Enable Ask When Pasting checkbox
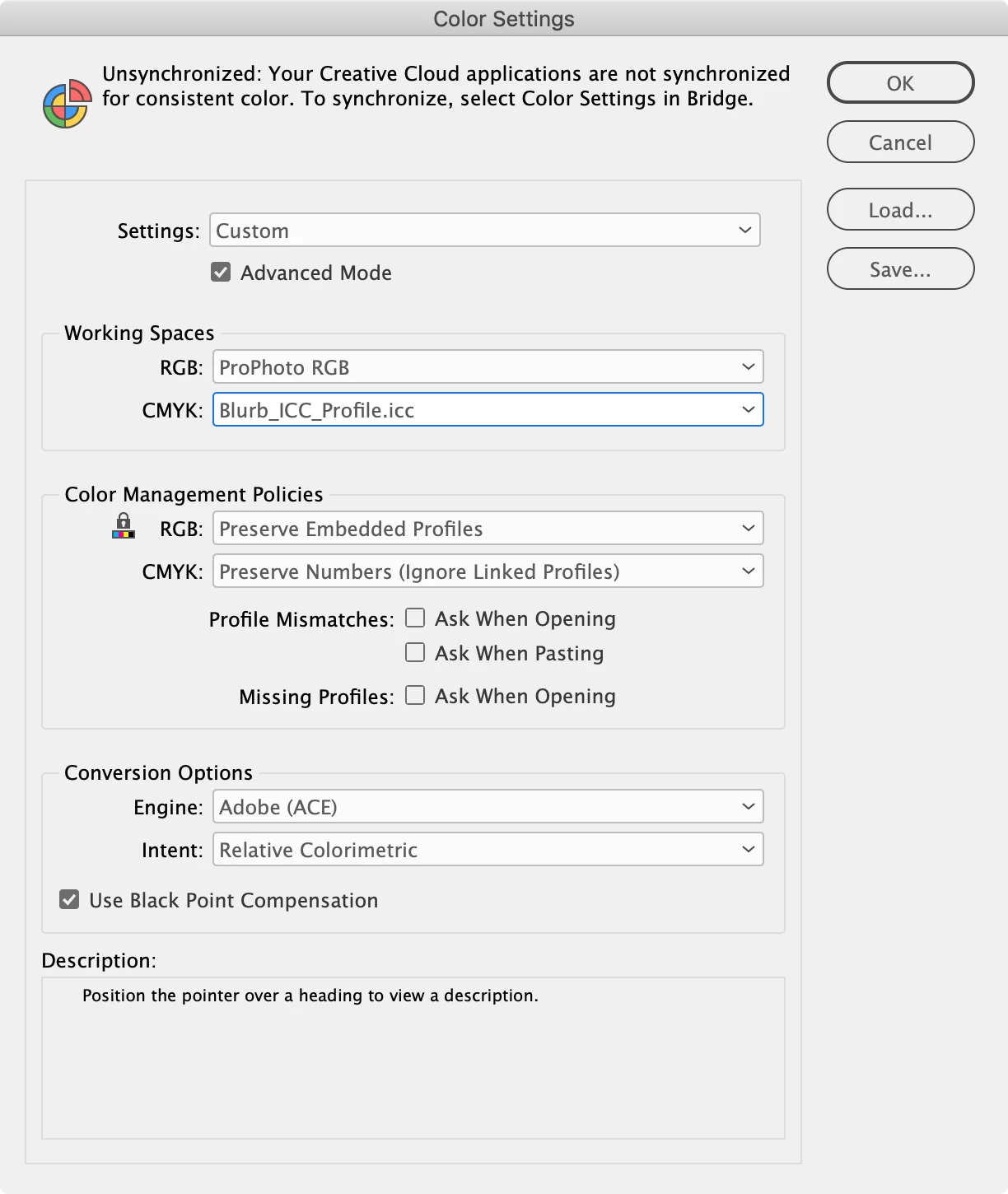1008x1194 pixels. [415, 653]
